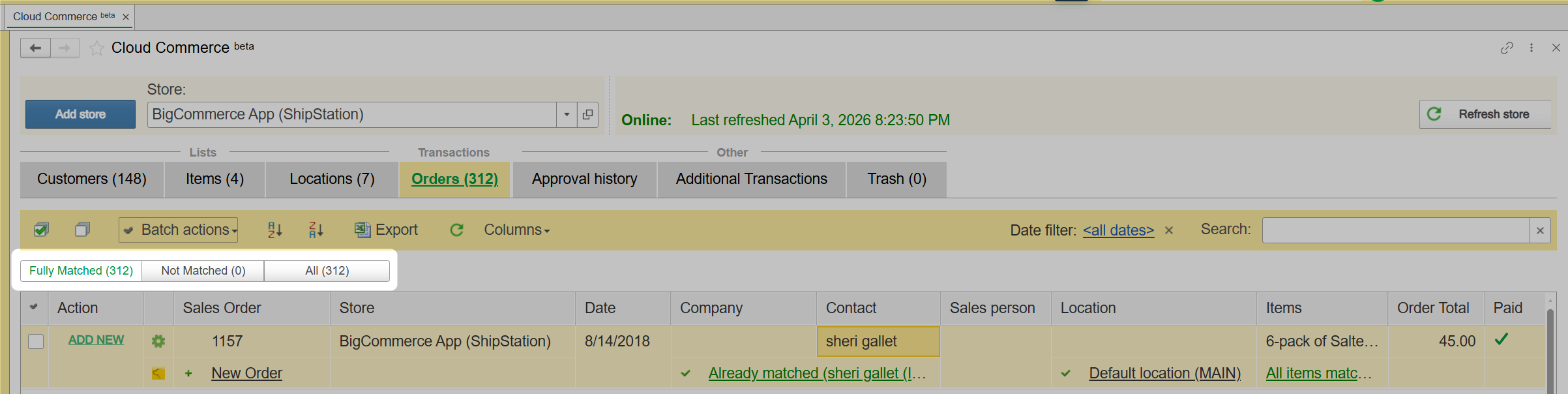
Task: Click the sort descending Z-A icon
Action: (316, 230)
